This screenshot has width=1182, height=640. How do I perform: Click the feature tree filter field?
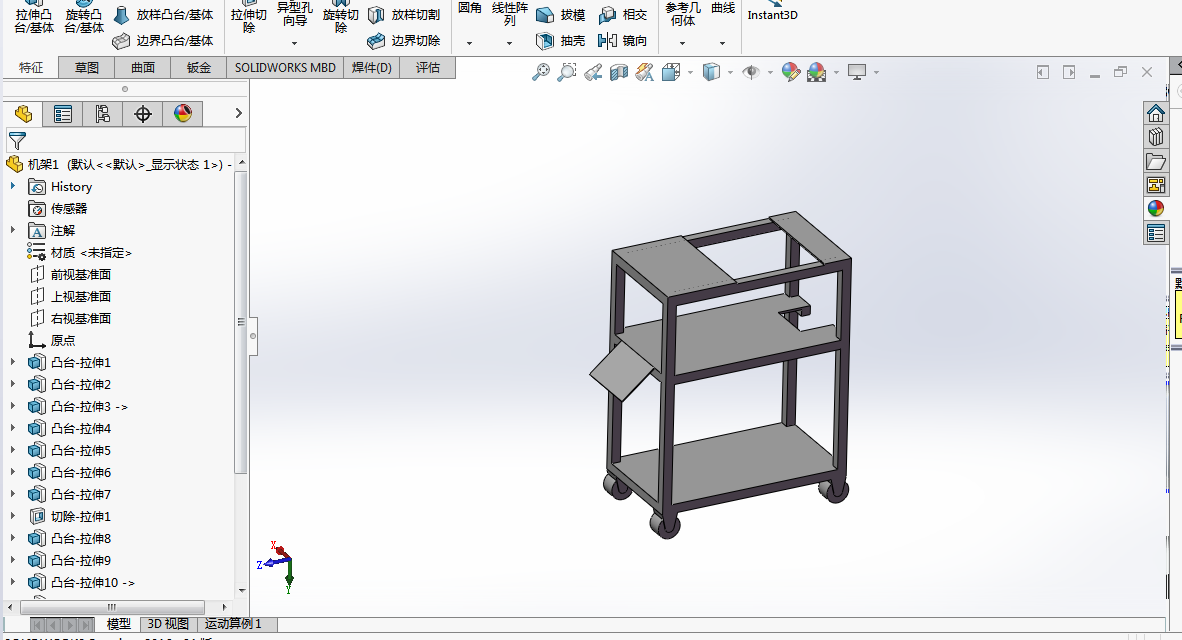pos(127,140)
